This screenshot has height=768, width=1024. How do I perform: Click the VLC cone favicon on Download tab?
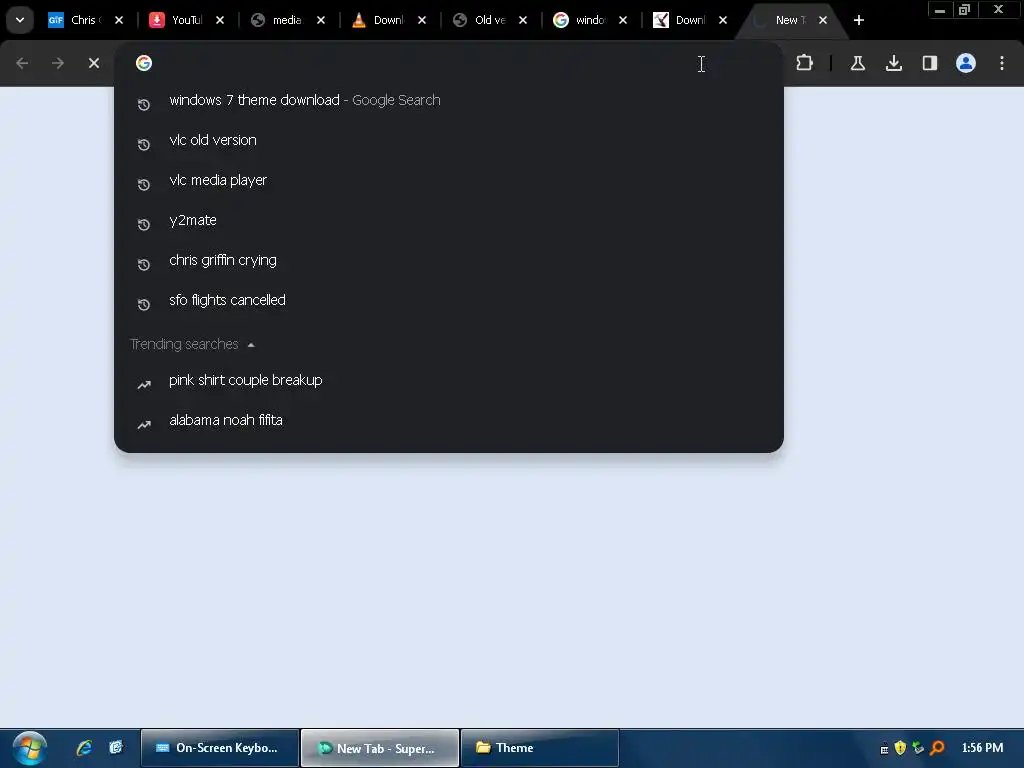coord(359,20)
